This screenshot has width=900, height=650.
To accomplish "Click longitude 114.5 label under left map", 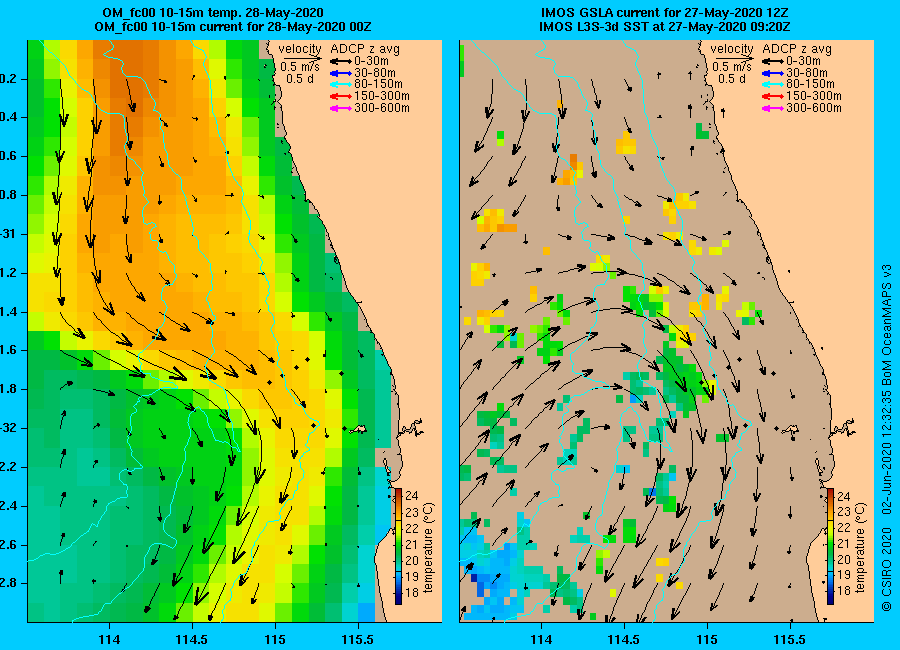I will coord(192,640).
